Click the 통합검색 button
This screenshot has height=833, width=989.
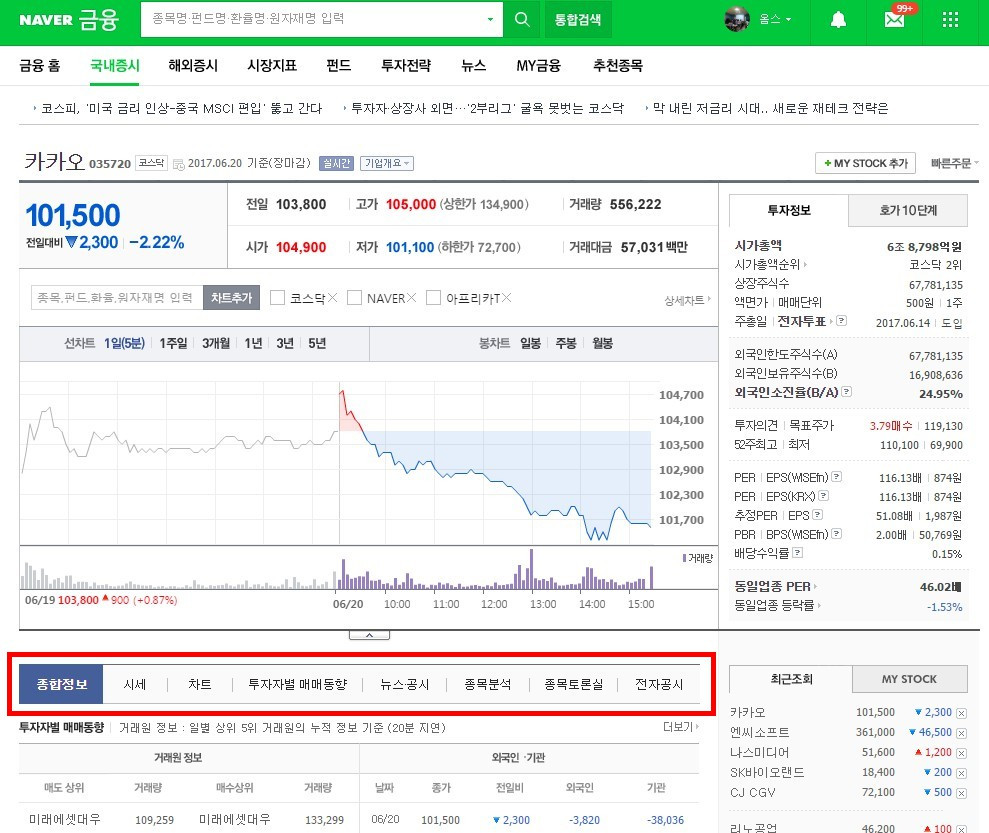[578, 20]
